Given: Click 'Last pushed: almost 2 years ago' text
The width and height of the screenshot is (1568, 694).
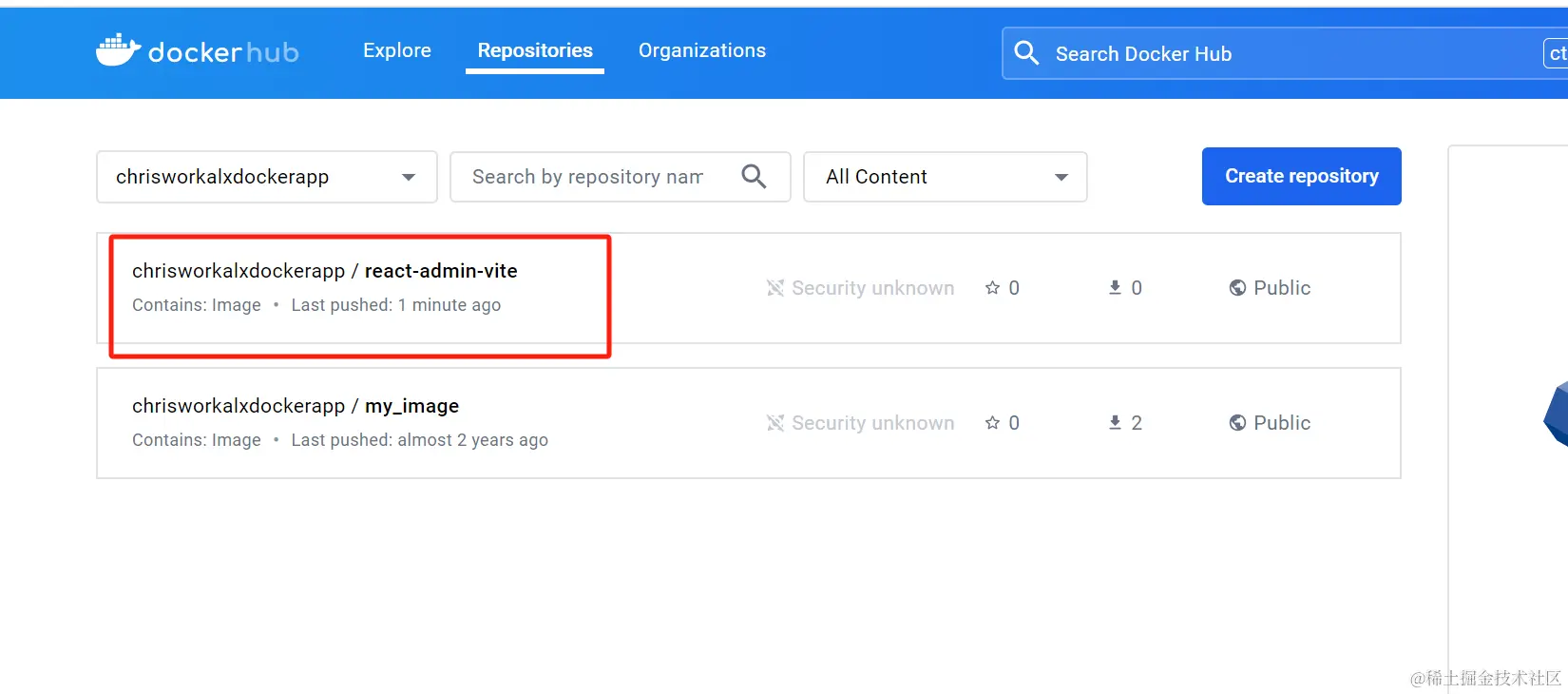Looking at the screenshot, I should click(420, 440).
